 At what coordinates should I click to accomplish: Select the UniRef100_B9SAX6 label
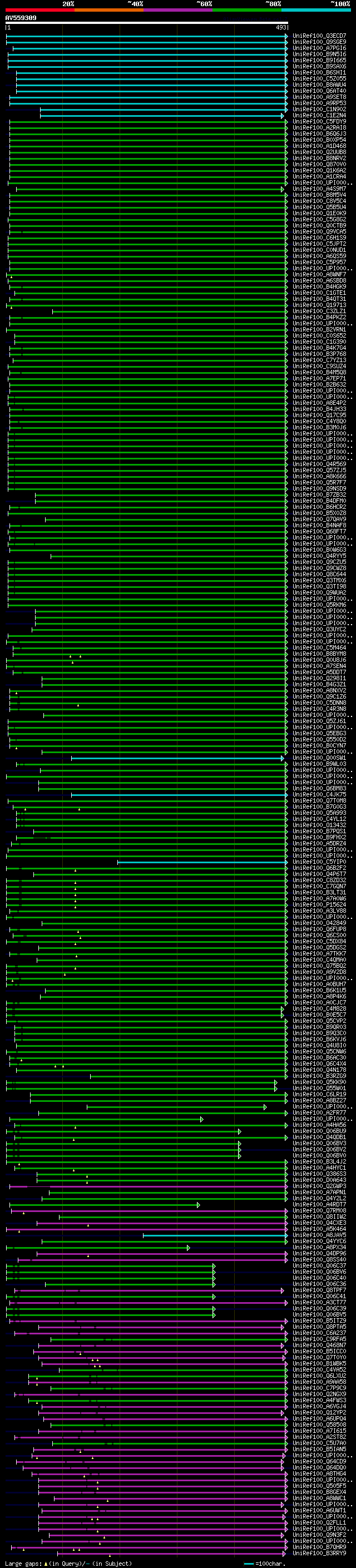pos(319,66)
